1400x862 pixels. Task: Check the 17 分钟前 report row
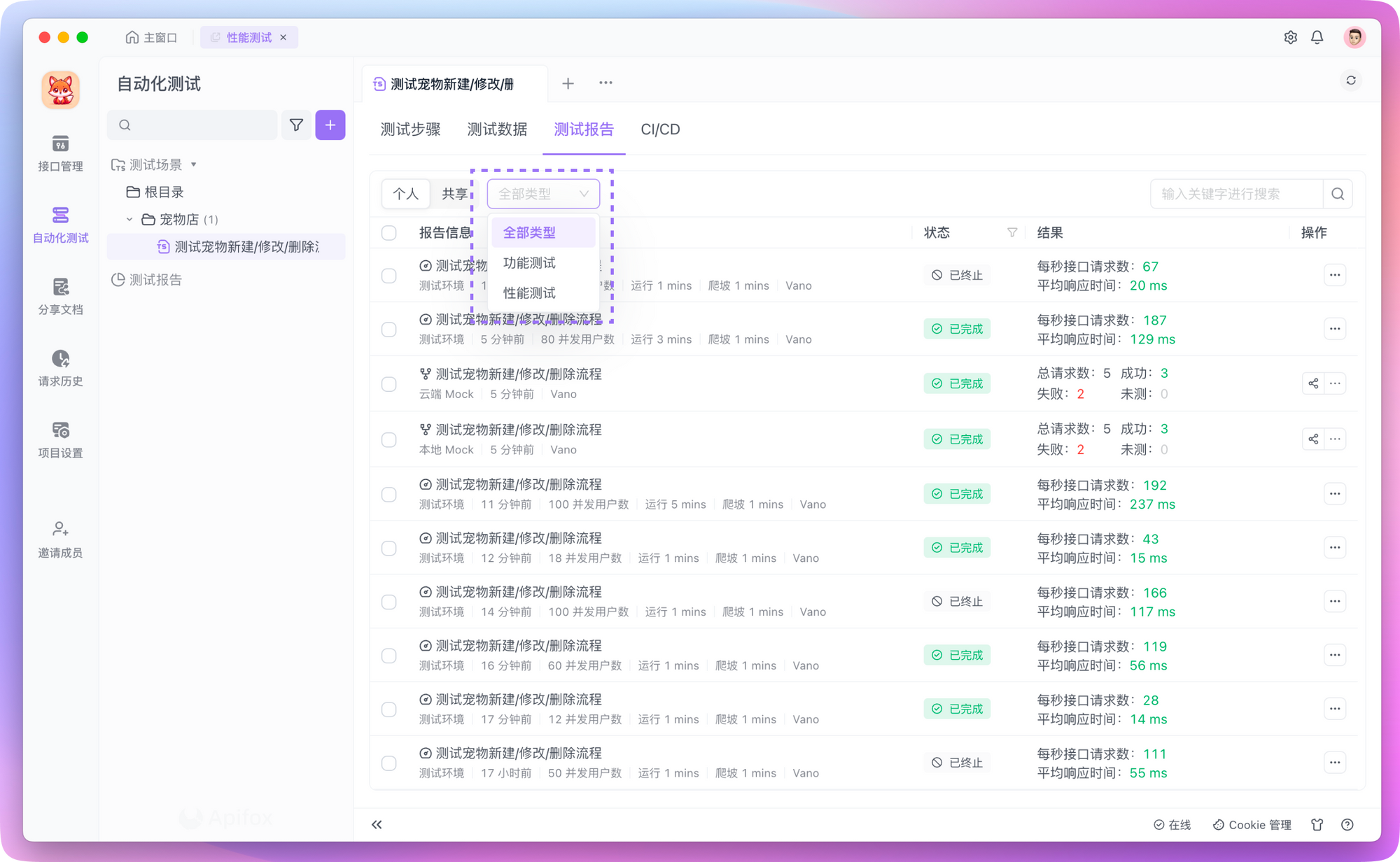click(389, 709)
